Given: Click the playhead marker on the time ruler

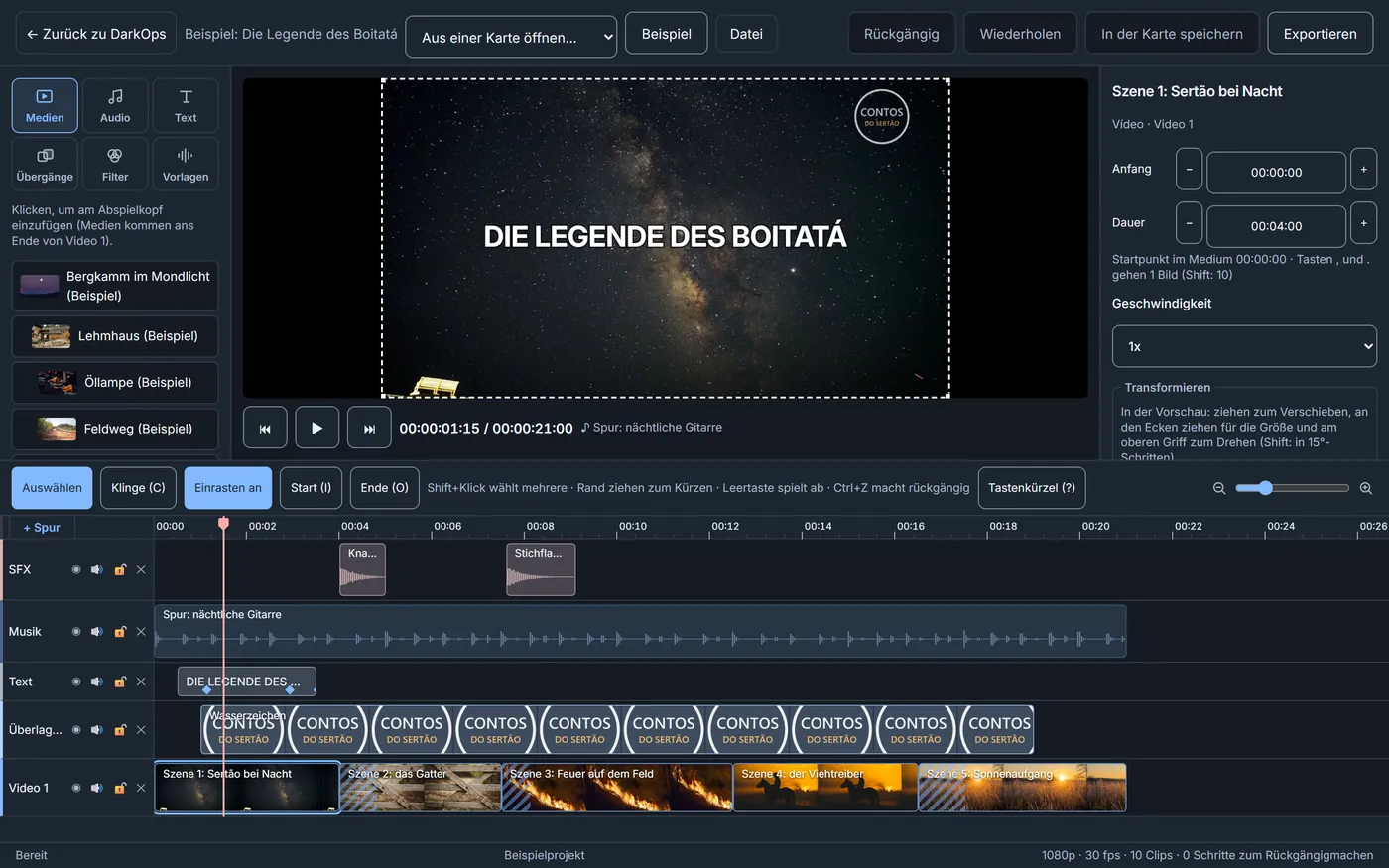Looking at the screenshot, I should tap(223, 523).
